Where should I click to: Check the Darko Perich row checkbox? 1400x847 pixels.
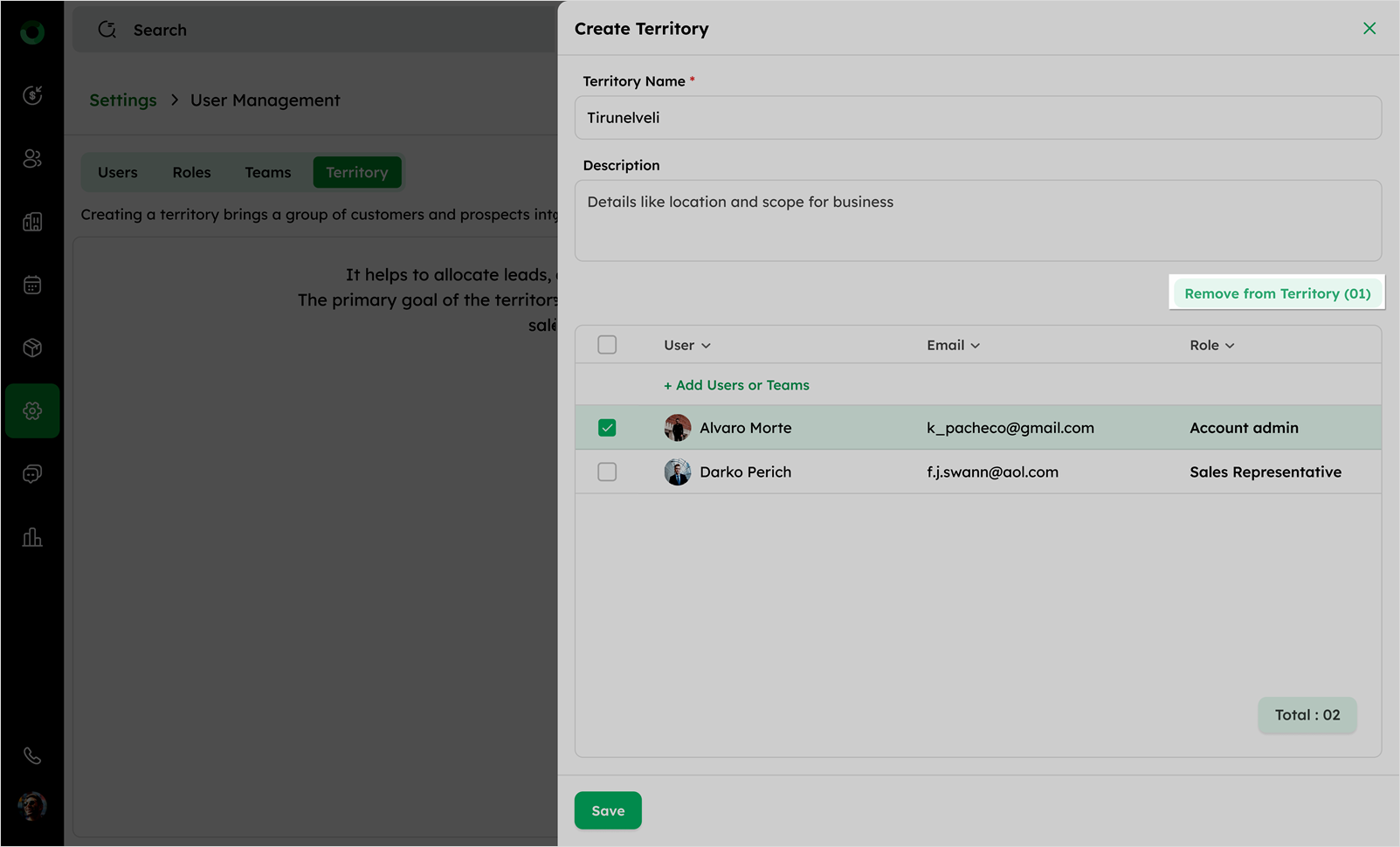[x=607, y=472]
